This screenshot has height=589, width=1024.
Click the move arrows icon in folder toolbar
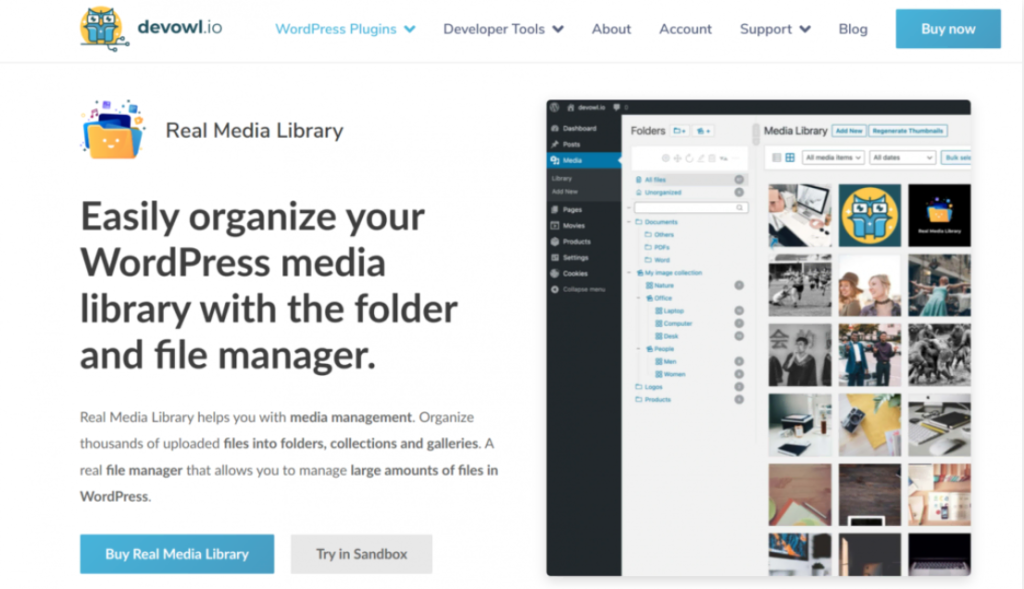(x=677, y=158)
